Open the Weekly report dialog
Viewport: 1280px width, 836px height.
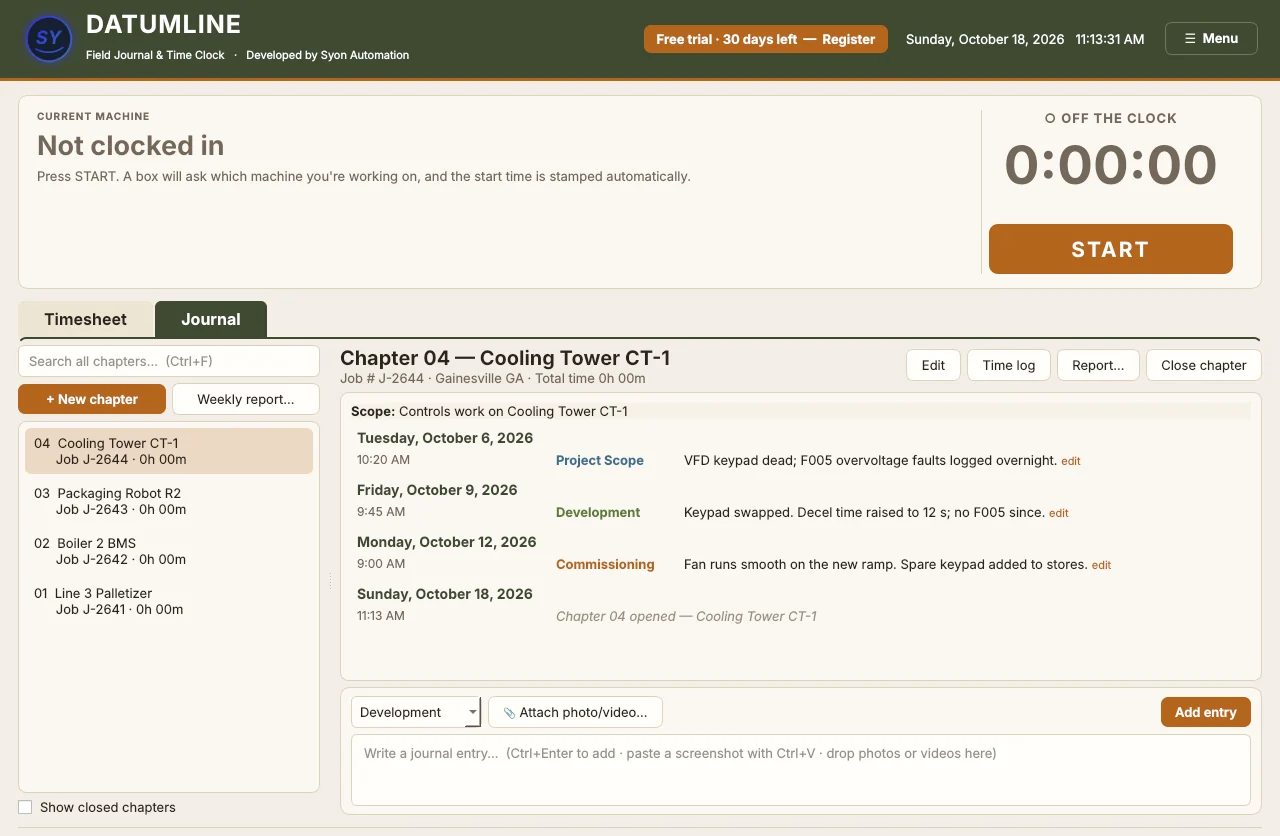(x=246, y=399)
